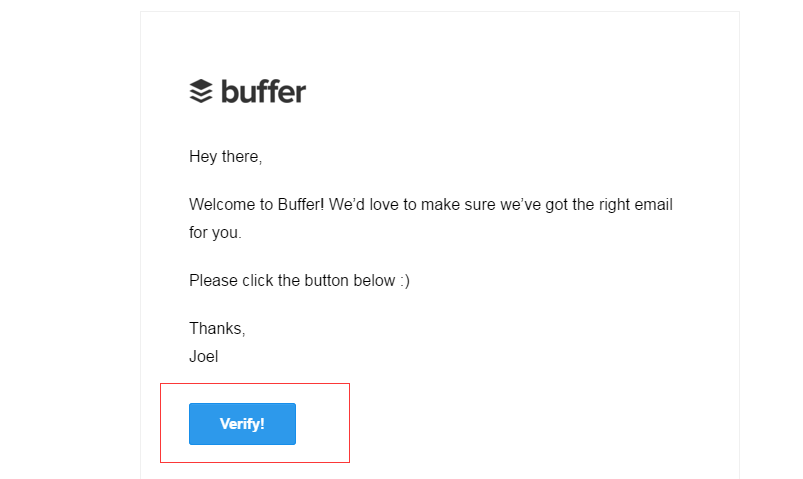Click the word "got" in the welcome sentence

(x=556, y=205)
